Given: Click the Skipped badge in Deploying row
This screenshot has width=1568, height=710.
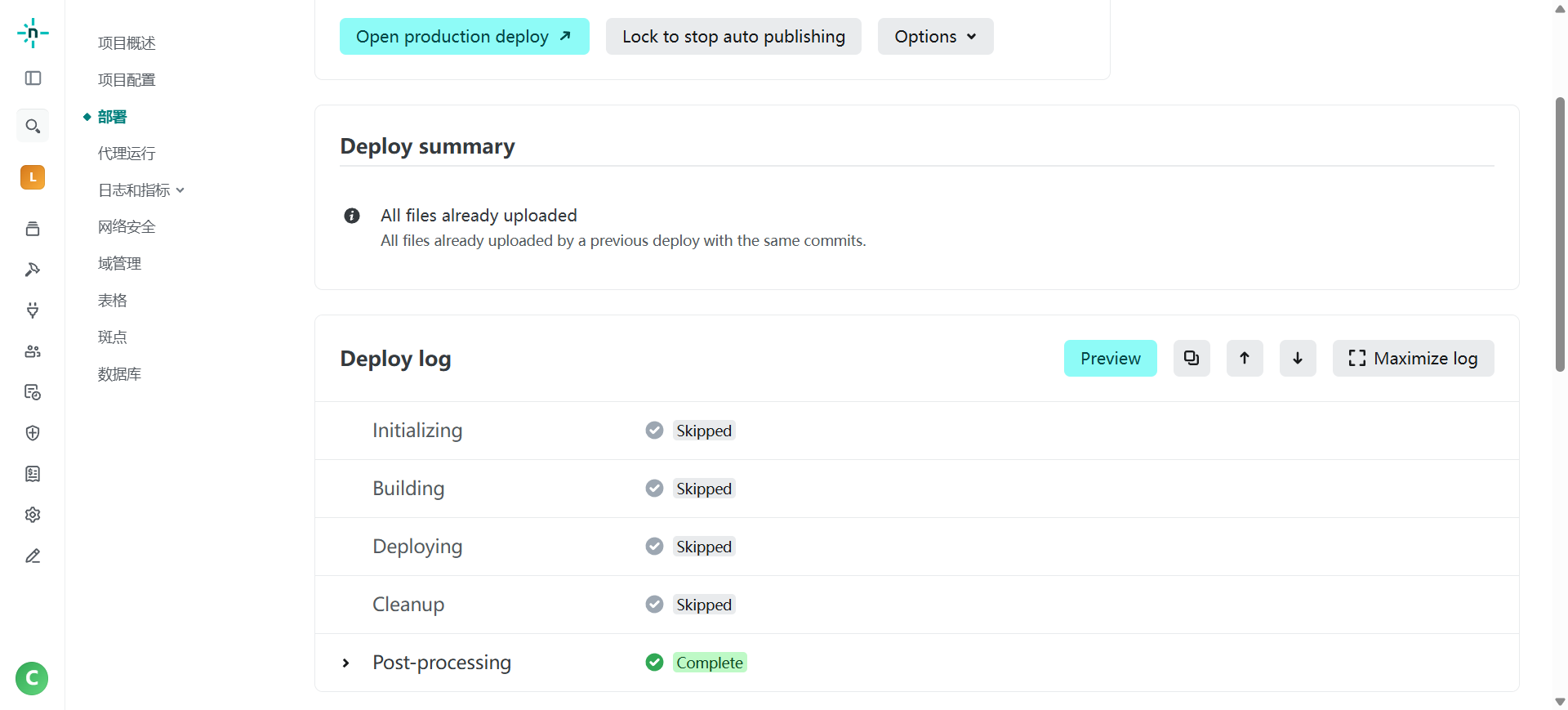Looking at the screenshot, I should pyautogui.click(x=704, y=547).
